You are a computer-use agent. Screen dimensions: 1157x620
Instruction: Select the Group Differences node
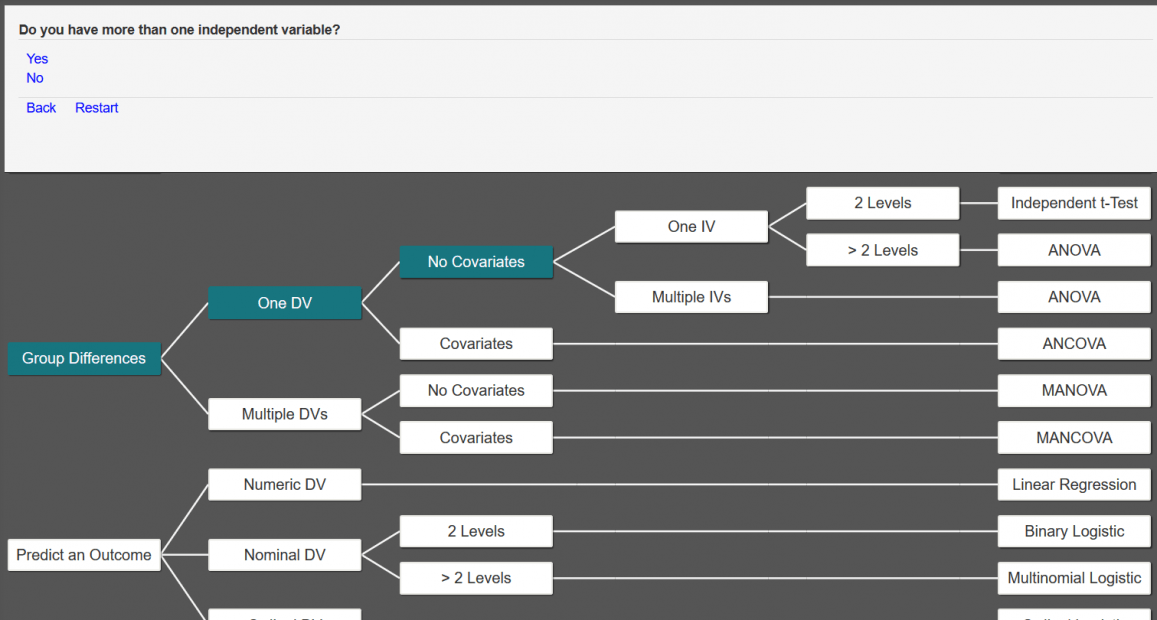84,358
